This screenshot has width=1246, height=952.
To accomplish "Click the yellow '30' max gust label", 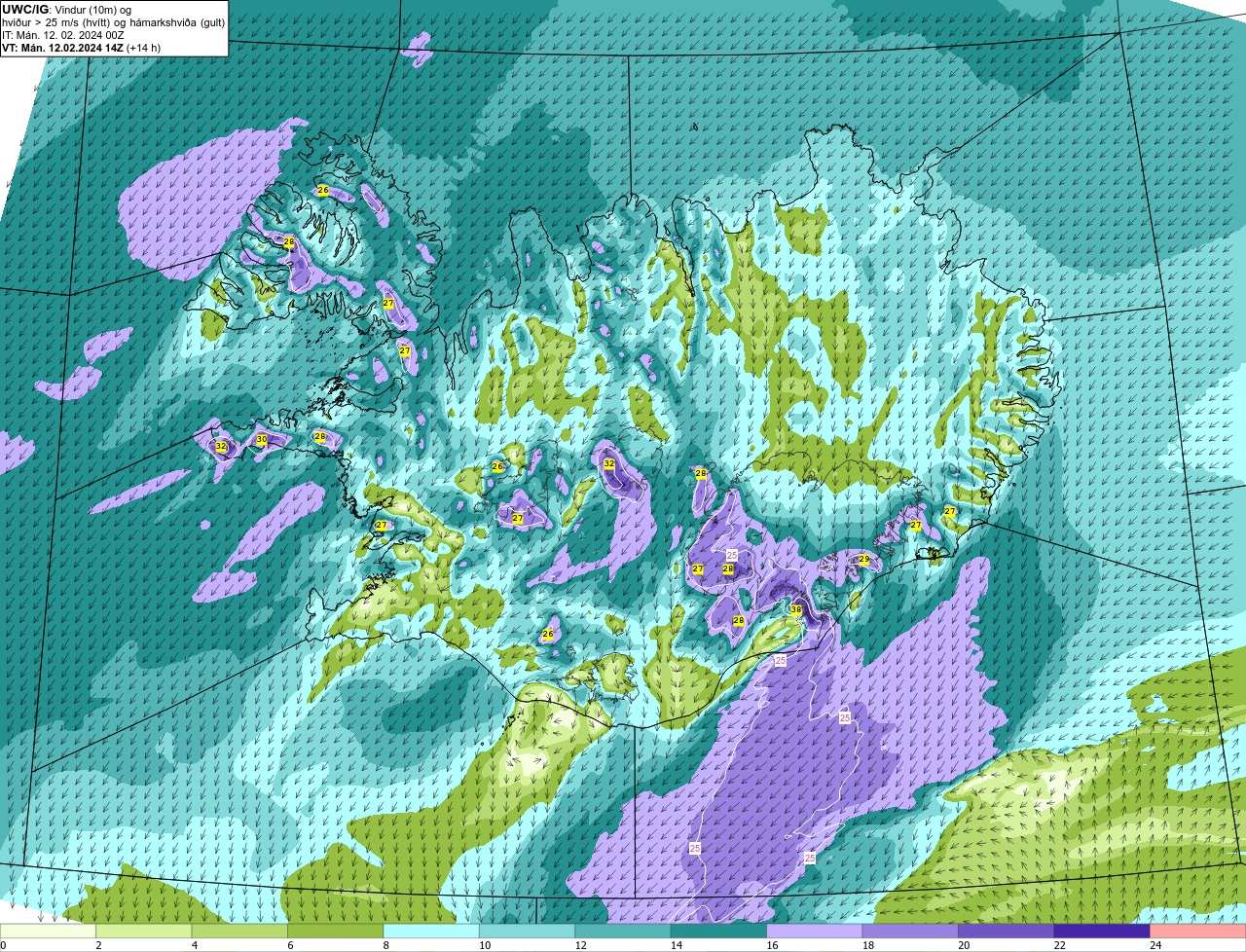I will [261, 440].
